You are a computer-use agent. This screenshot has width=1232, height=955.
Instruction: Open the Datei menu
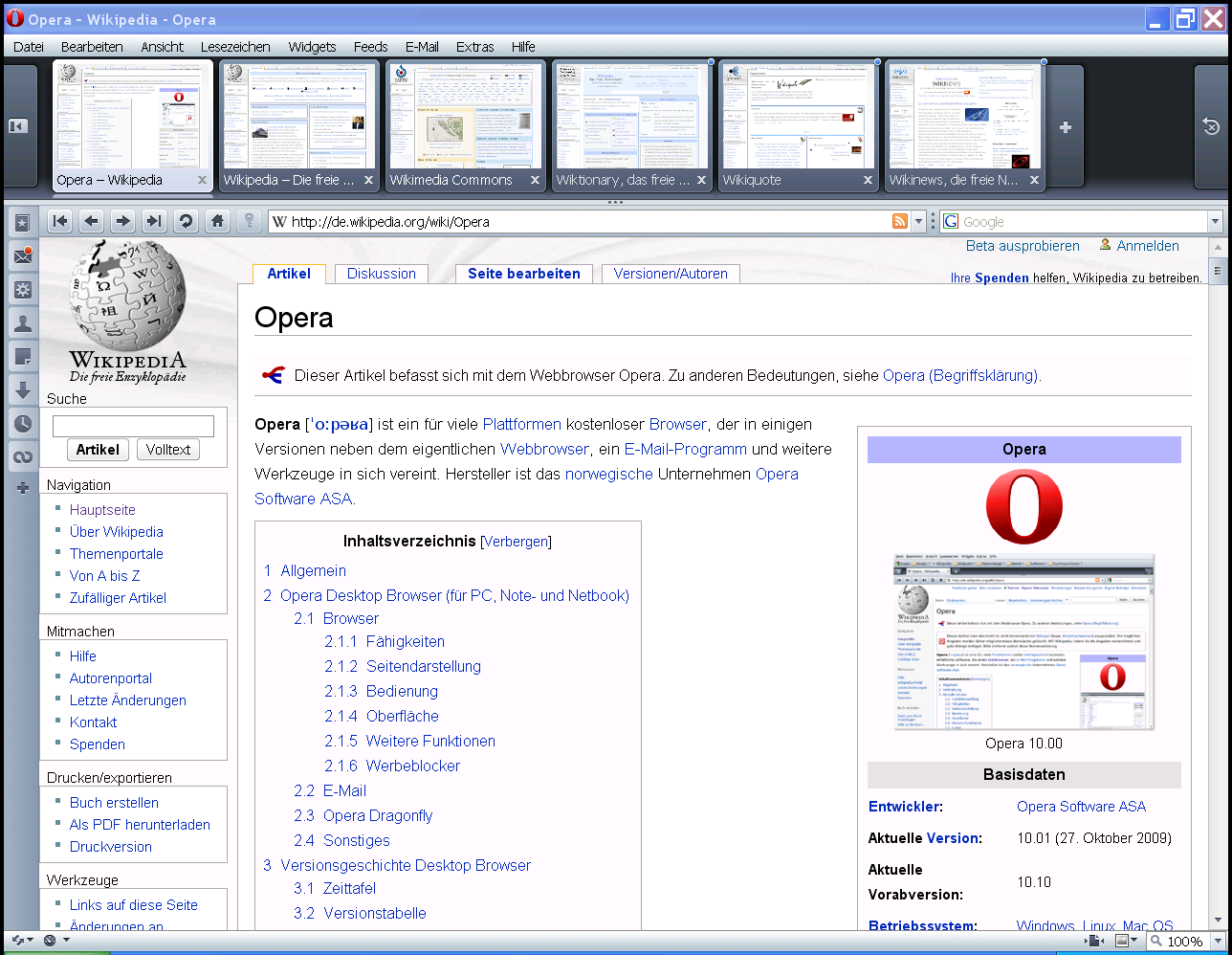coord(29,47)
